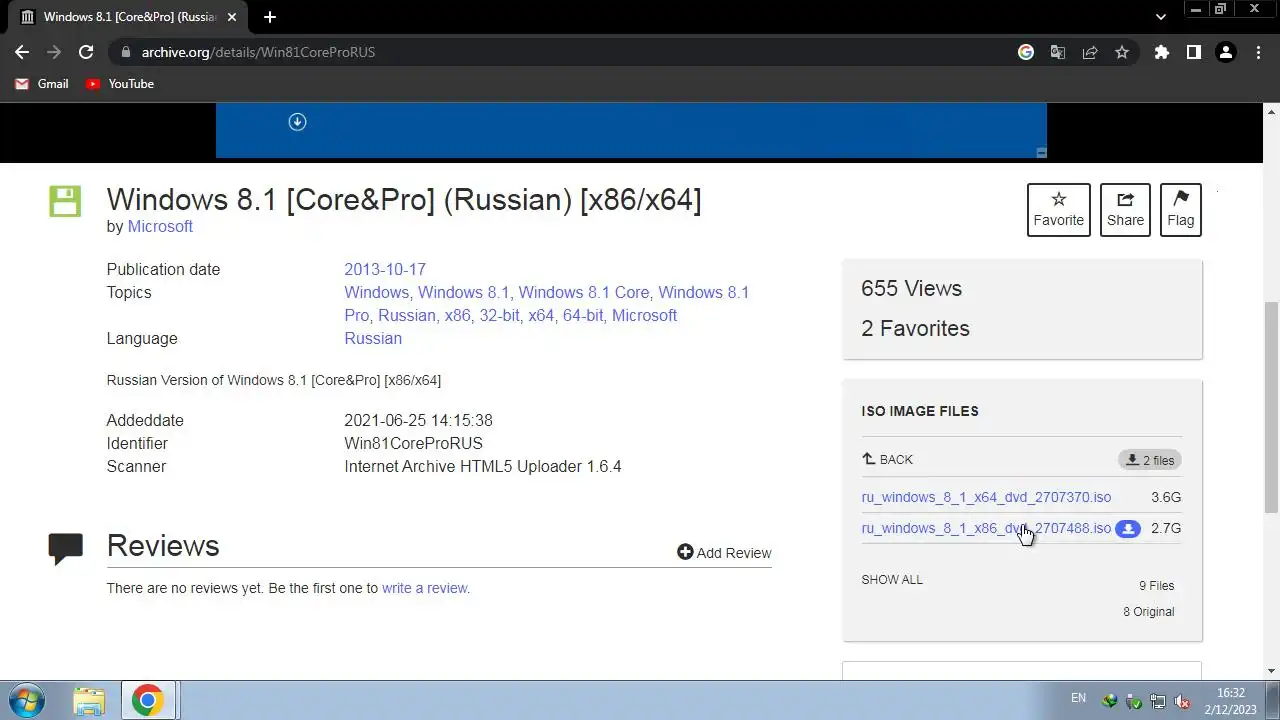Click the share page icon in address bar

(1090, 52)
